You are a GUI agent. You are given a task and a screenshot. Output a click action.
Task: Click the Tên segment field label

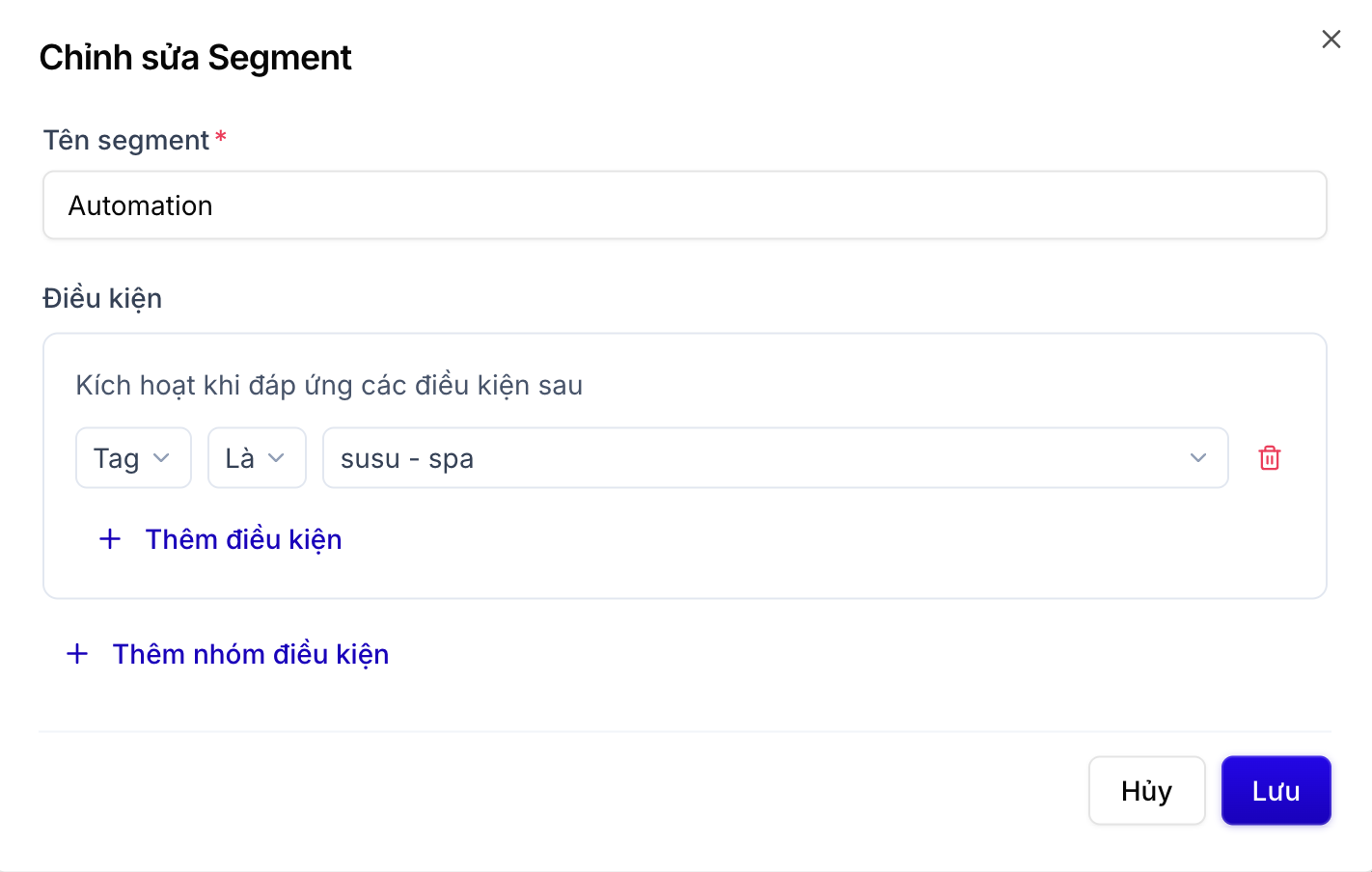(x=126, y=141)
